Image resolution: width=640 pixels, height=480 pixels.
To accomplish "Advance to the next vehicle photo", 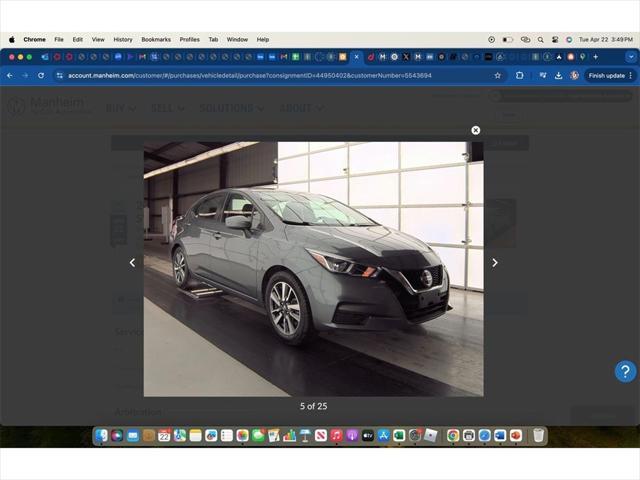I will [x=495, y=263].
